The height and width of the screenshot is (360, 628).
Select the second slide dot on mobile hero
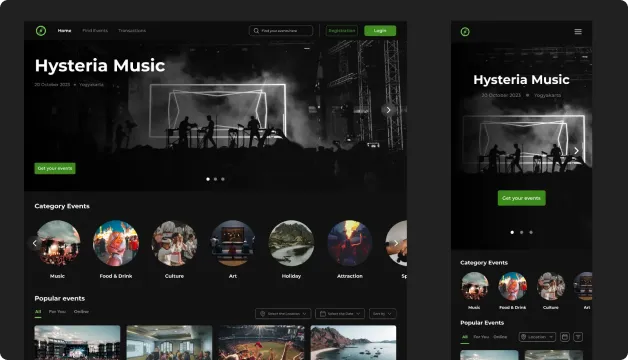521,232
